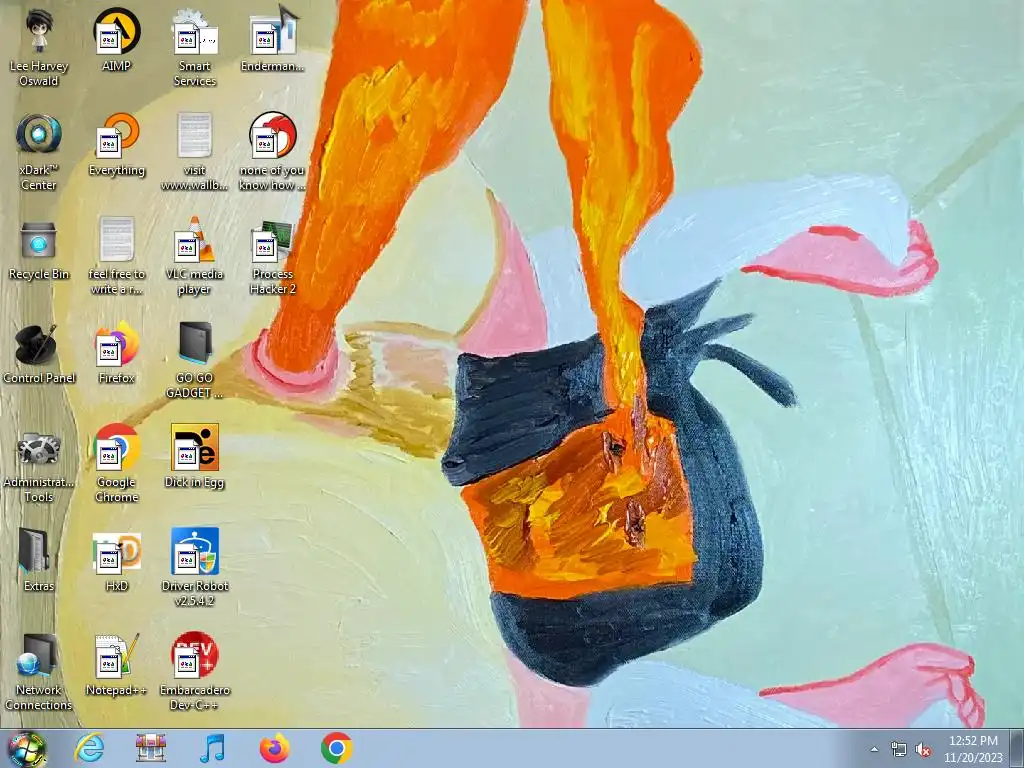
Task: Open the network status tray icon
Action: (x=899, y=750)
